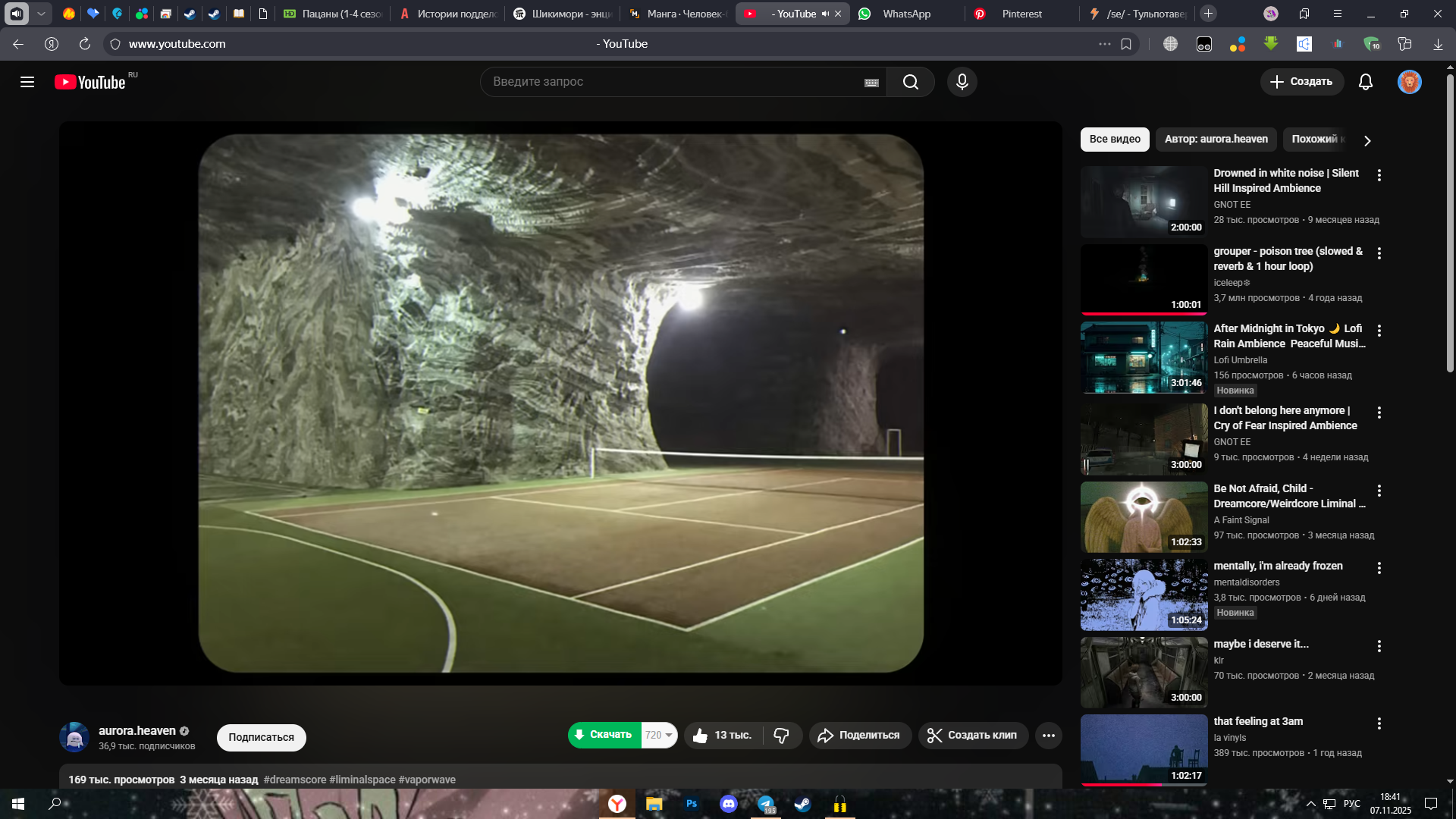
Task: Switch to the WhatsApp browser tab
Action: point(905,14)
